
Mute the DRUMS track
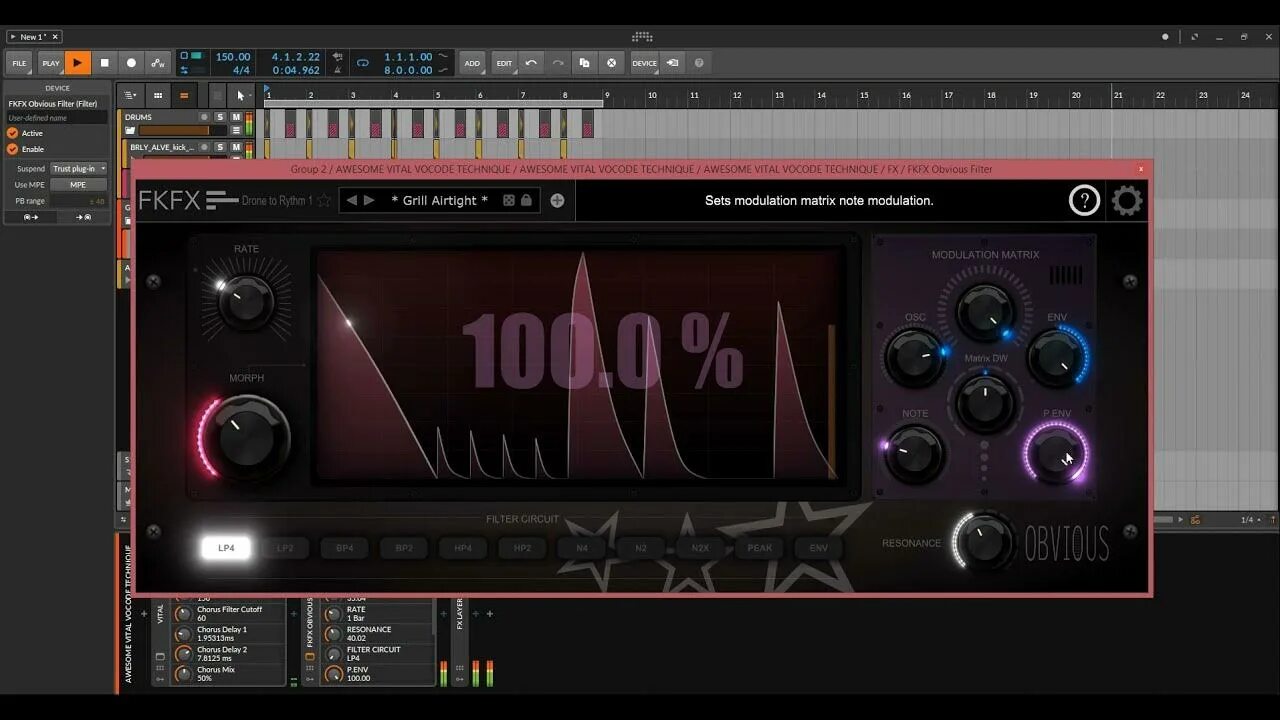236,117
